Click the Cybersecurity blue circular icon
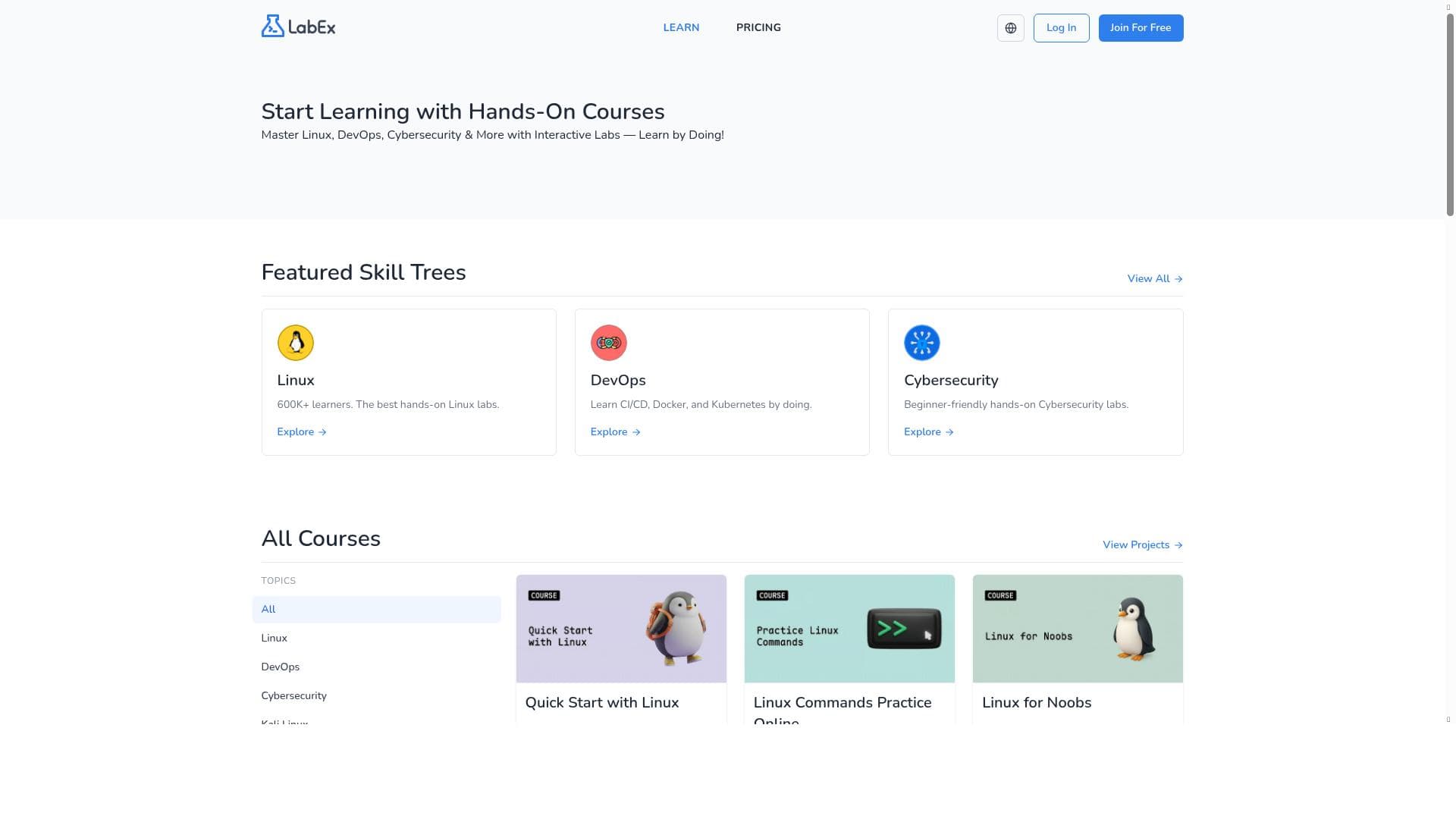 click(921, 343)
